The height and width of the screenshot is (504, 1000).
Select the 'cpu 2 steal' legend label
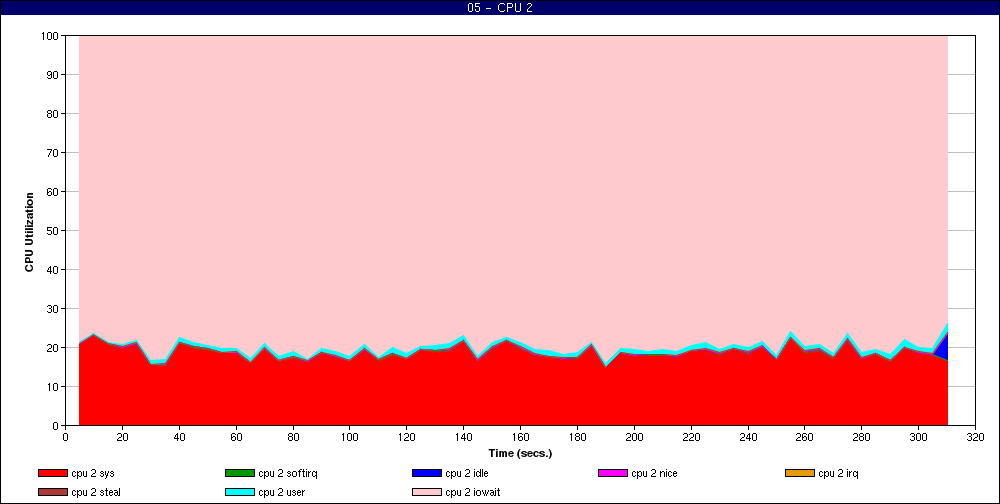96,493
